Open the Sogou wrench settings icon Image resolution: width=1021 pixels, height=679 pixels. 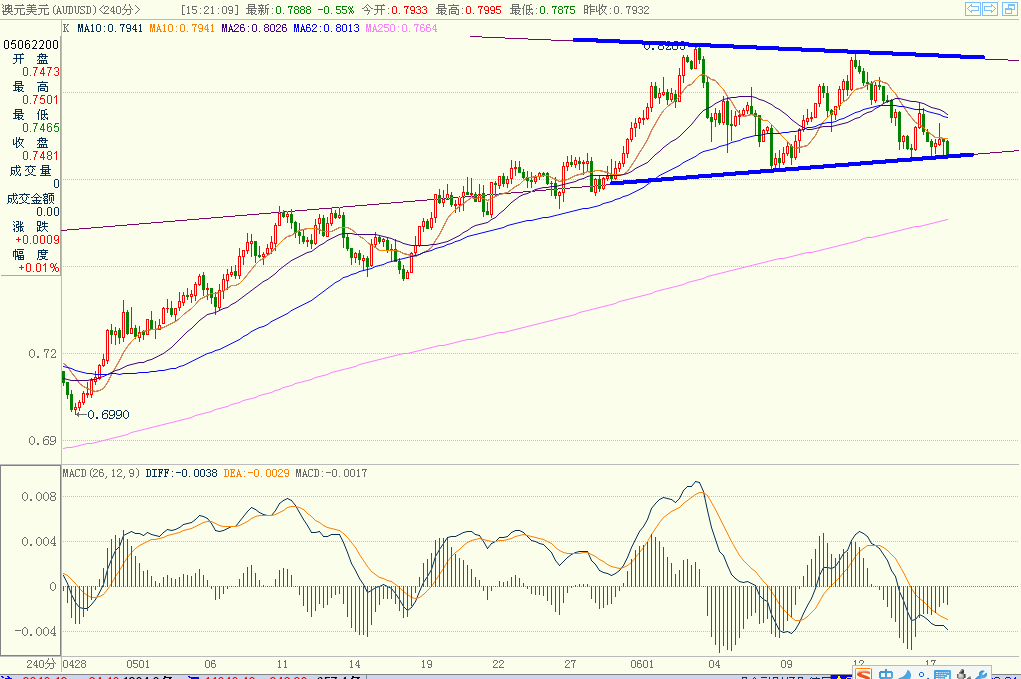[981, 674]
